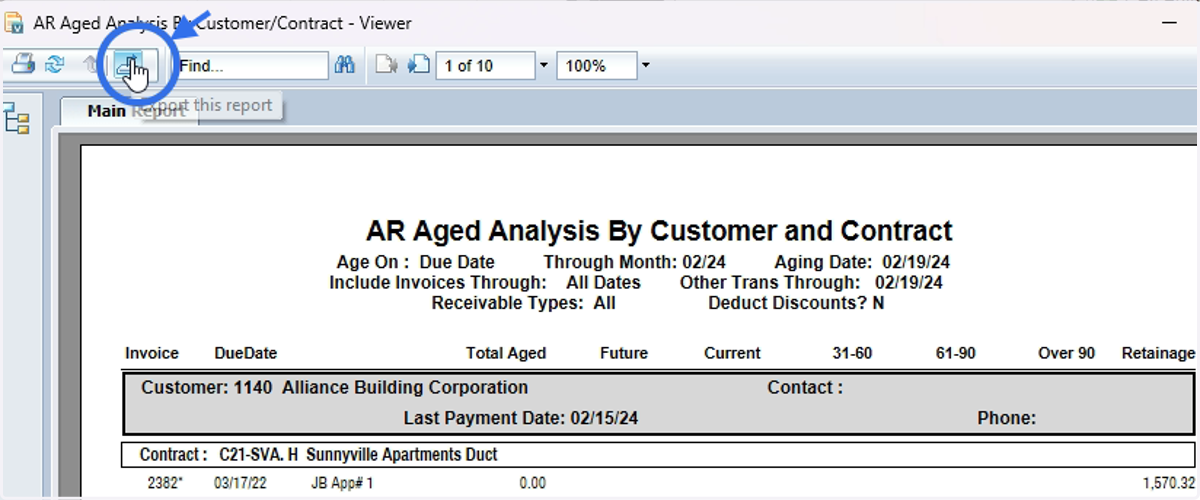Click the Through Month: 02/24 text
The image size is (1200, 500).
[x=635, y=263]
